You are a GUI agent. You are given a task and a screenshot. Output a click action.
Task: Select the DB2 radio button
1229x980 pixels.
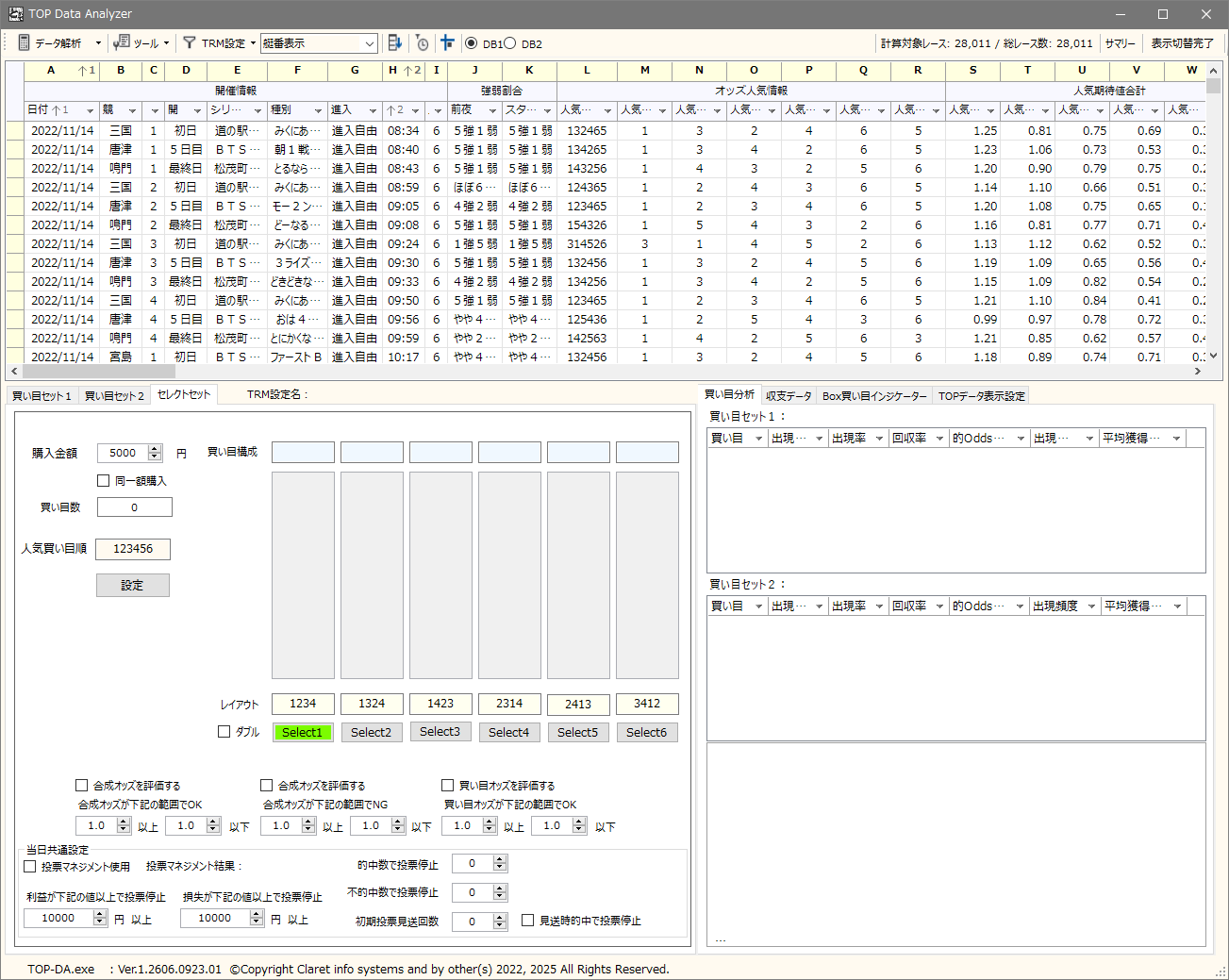tap(510, 43)
